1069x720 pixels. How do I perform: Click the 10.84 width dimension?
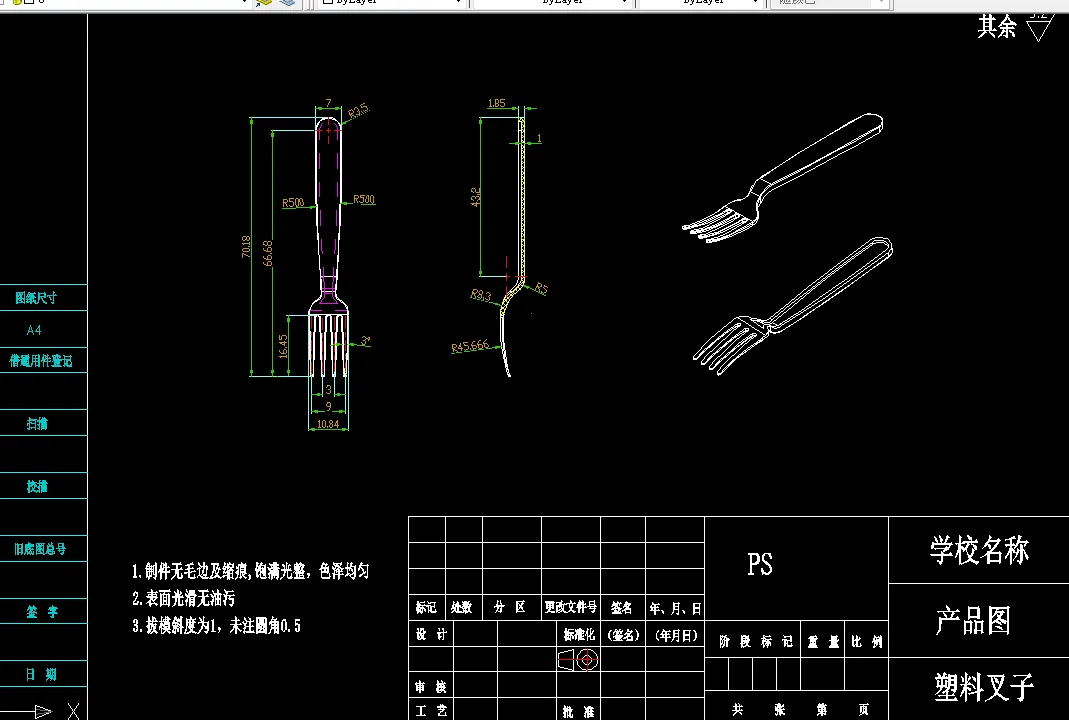[328, 424]
